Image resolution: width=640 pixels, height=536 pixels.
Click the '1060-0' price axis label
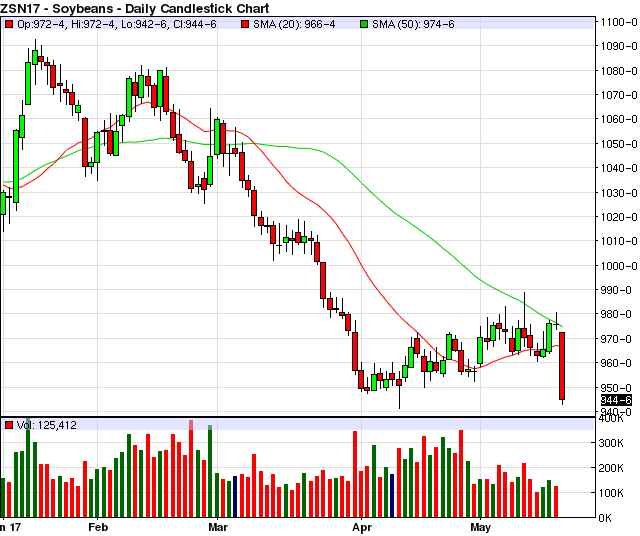[618, 119]
